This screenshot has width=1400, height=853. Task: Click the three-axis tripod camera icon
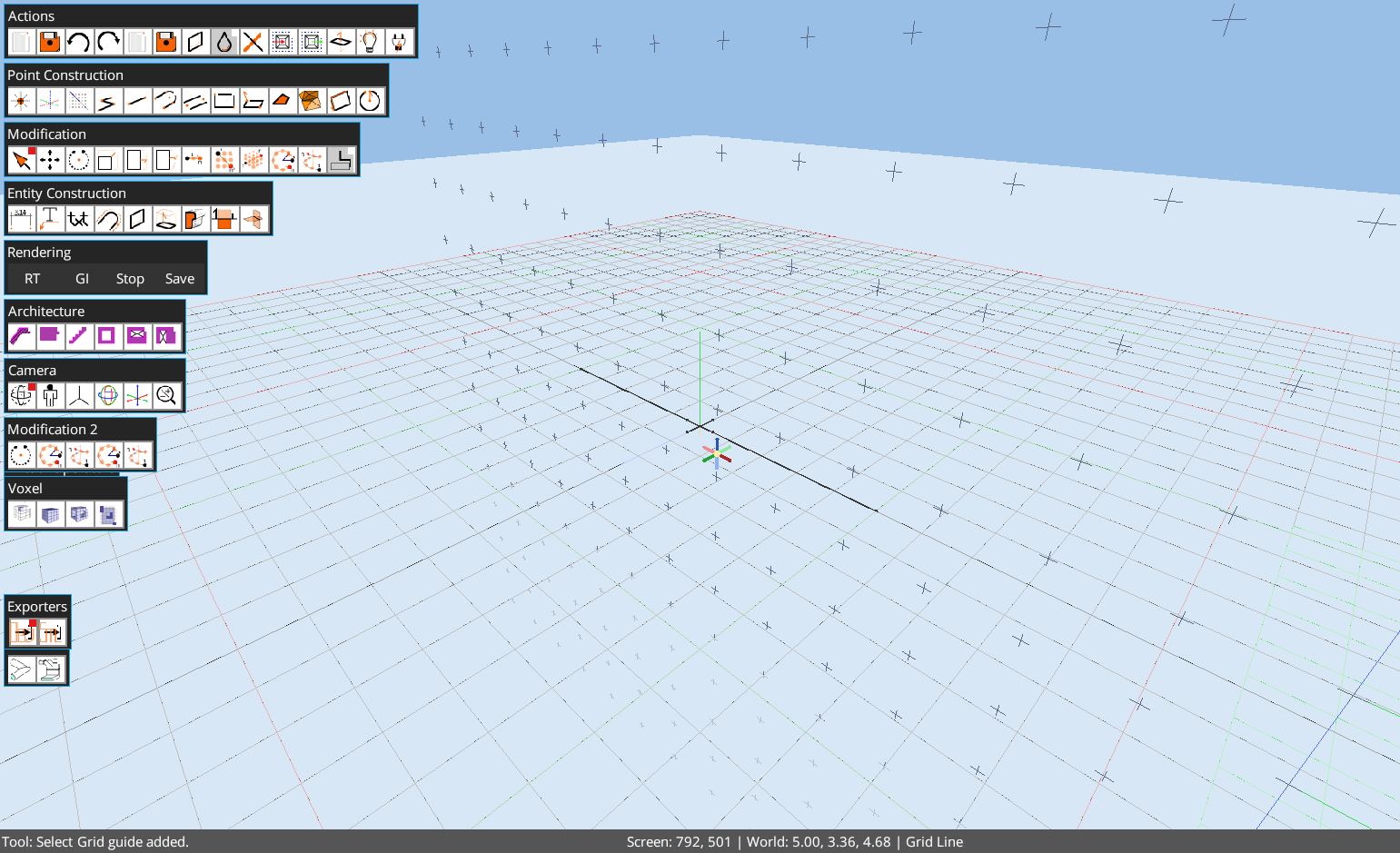pyautogui.click(x=79, y=396)
